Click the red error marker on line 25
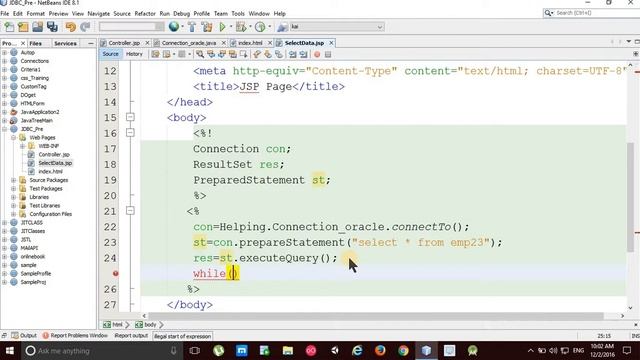This screenshot has width=640, height=360. (x=116, y=273)
